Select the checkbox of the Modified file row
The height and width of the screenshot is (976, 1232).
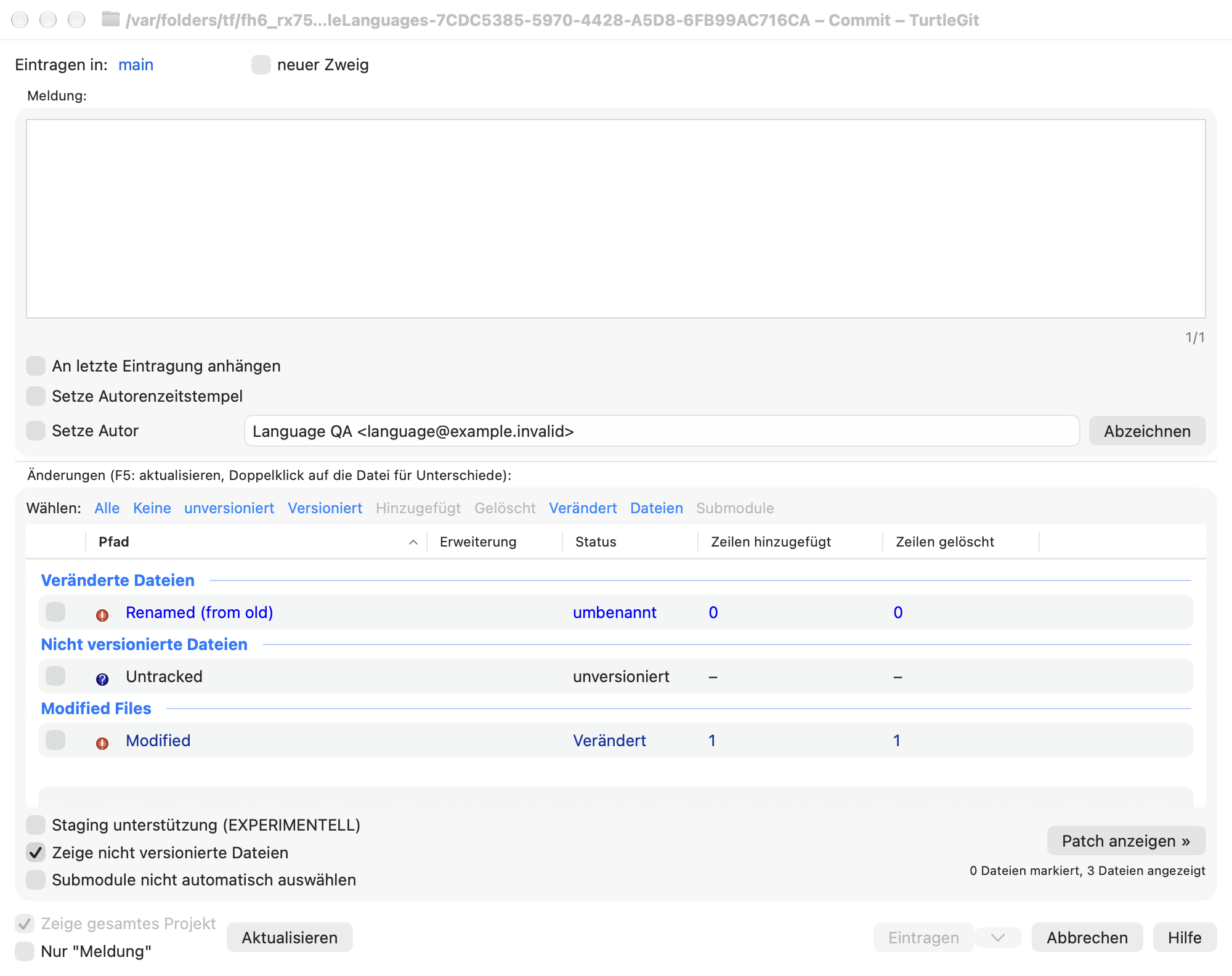55,740
